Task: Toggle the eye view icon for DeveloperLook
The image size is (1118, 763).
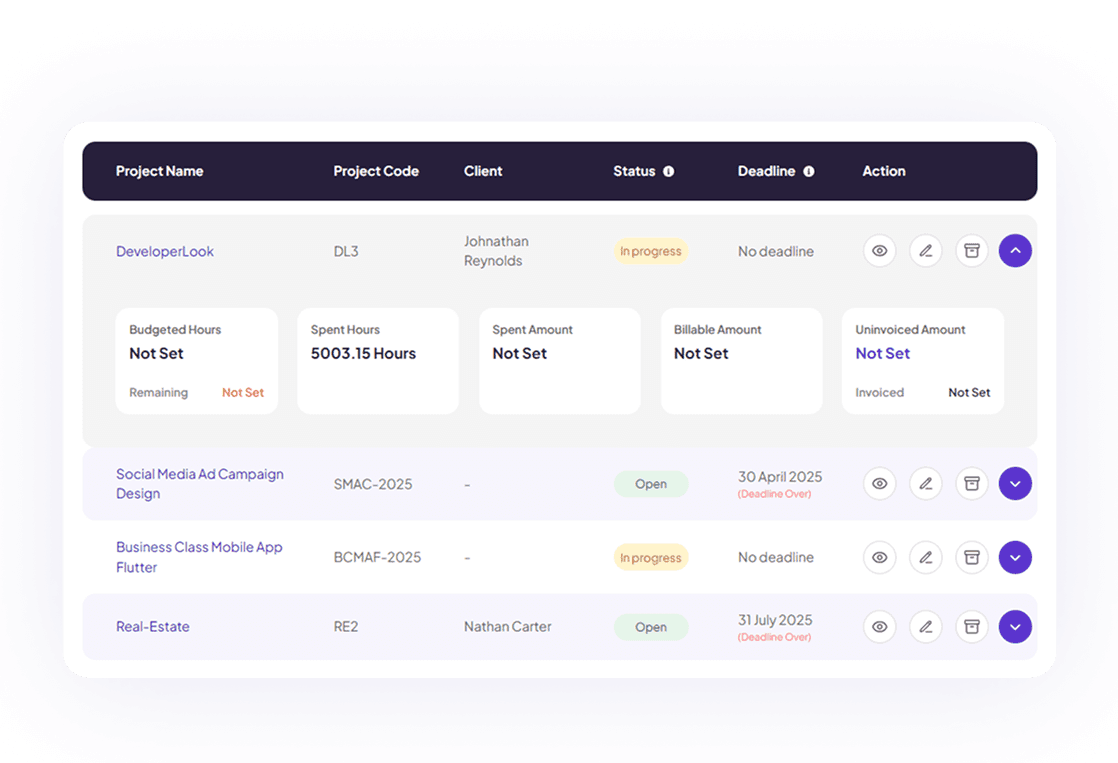Action: coord(879,251)
